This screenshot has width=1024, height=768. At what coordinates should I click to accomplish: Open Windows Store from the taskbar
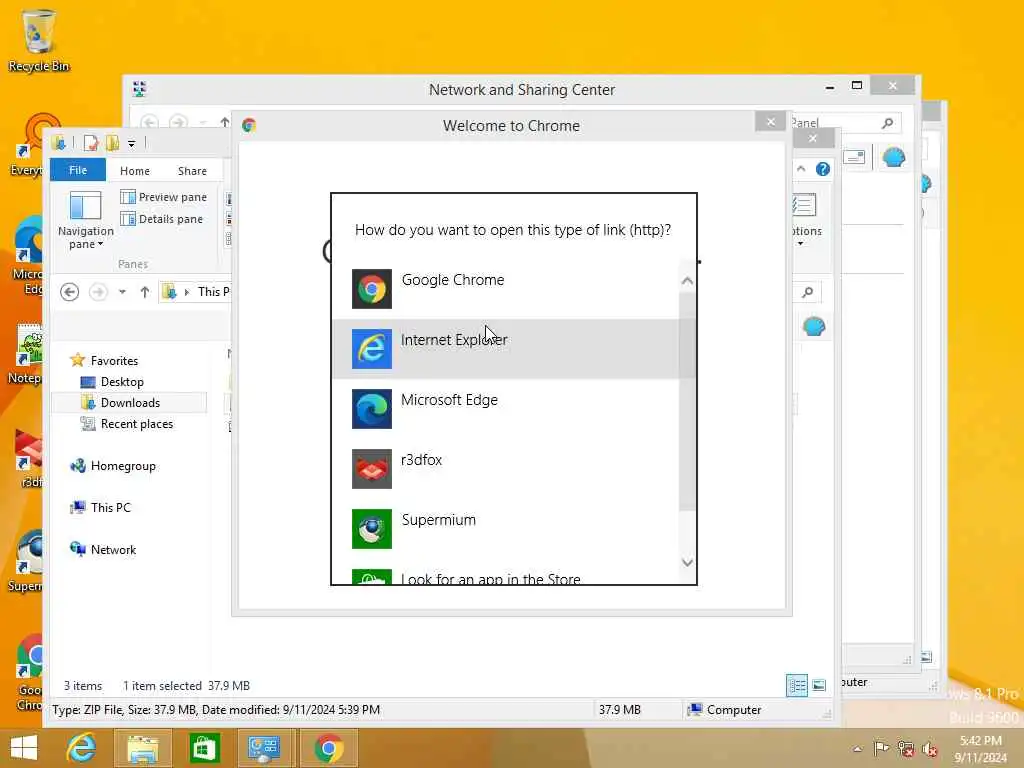[x=204, y=748]
